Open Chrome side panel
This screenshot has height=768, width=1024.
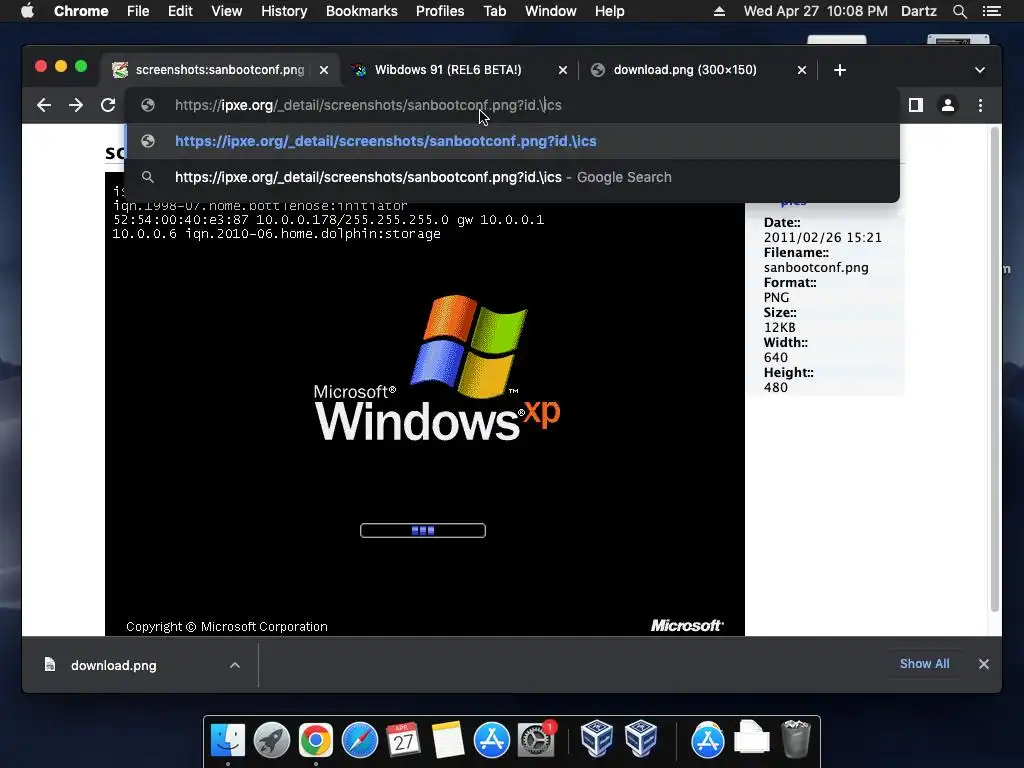(x=916, y=105)
